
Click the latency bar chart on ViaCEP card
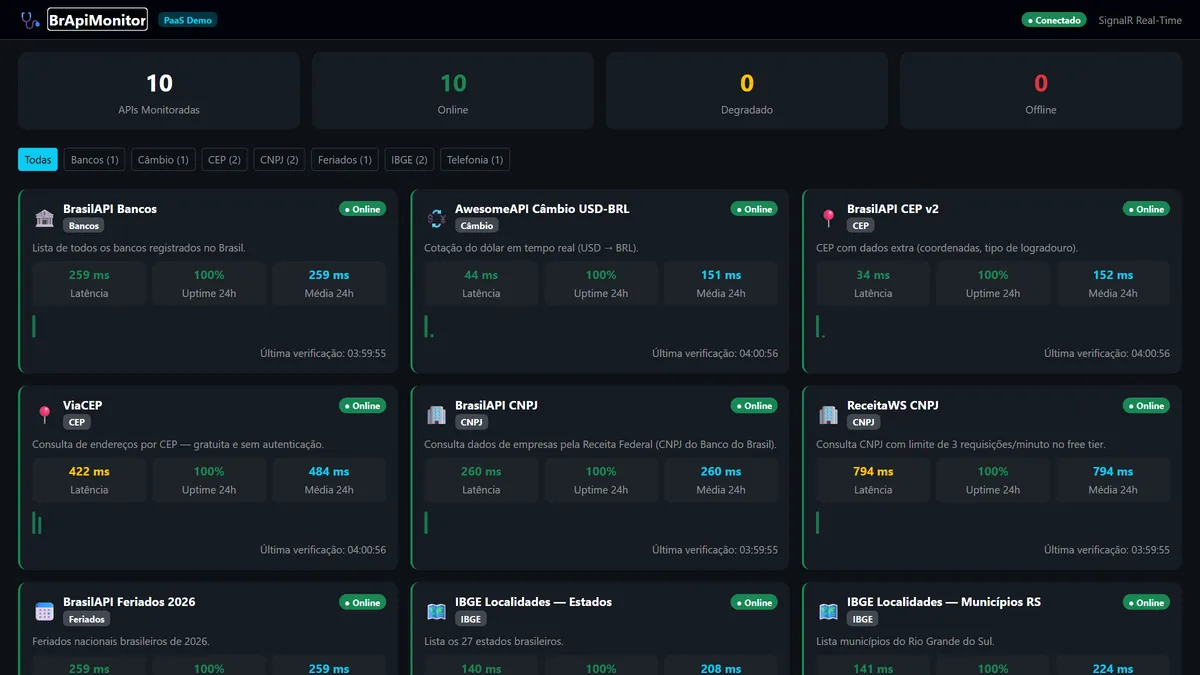click(x=37, y=523)
